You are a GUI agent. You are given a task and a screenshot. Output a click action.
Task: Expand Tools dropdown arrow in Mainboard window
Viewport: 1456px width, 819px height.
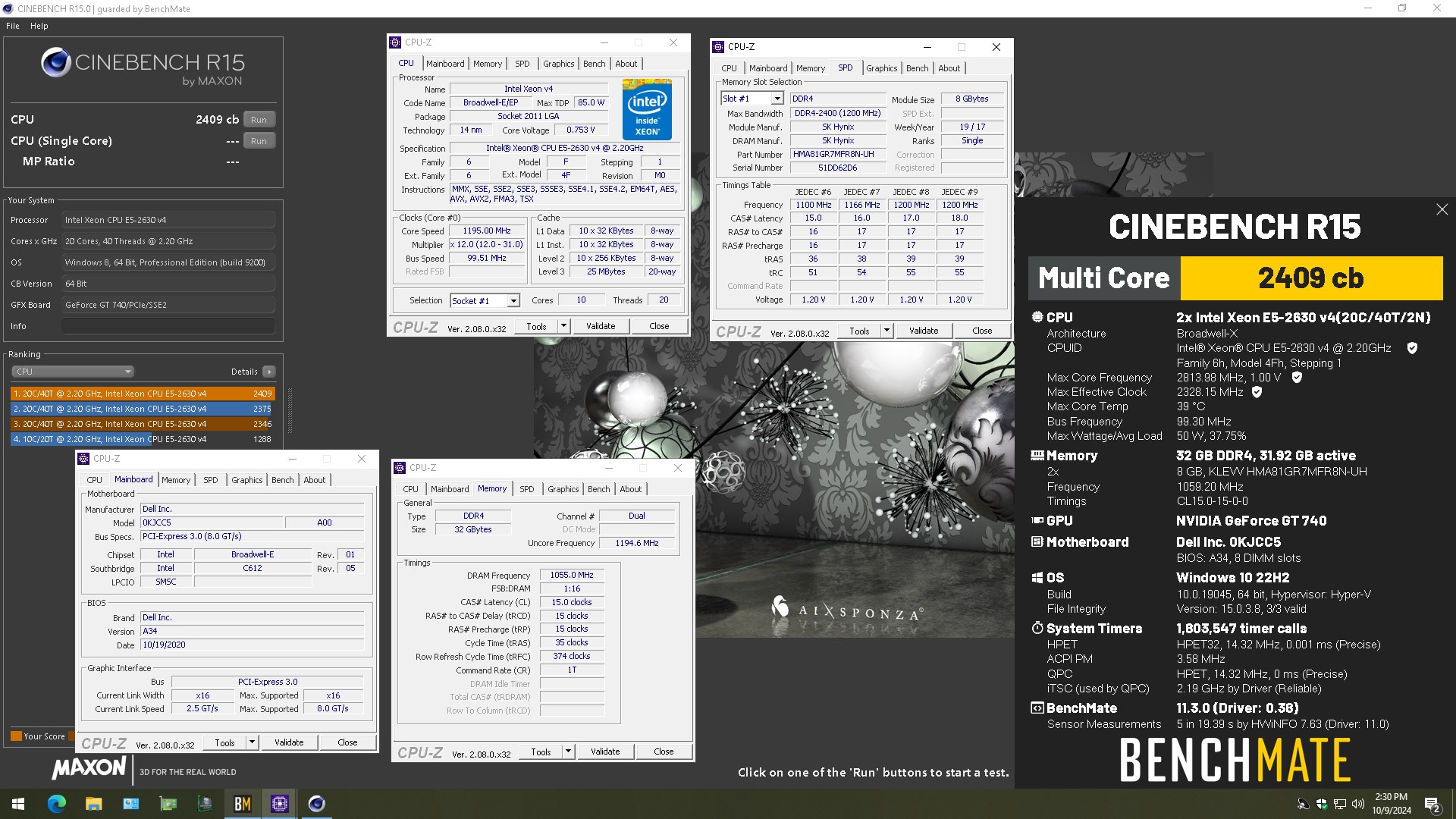tap(252, 742)
